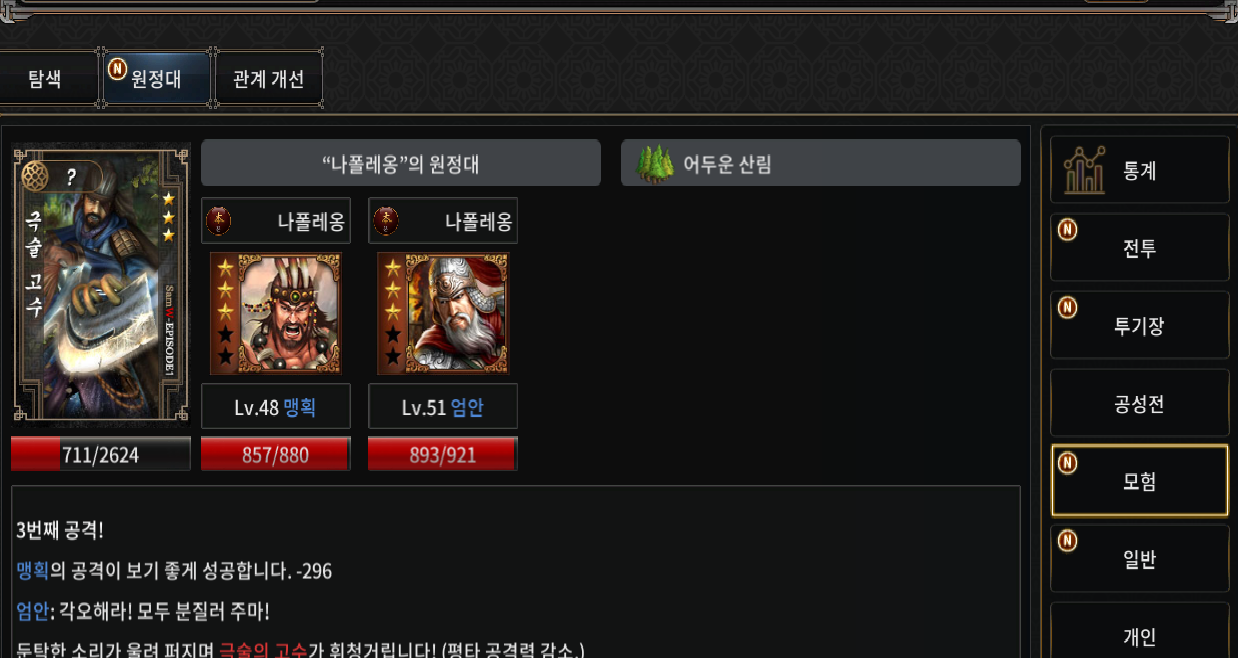
Task: Click the enemy HP bar 711/2624
Action: coord(100,454)
